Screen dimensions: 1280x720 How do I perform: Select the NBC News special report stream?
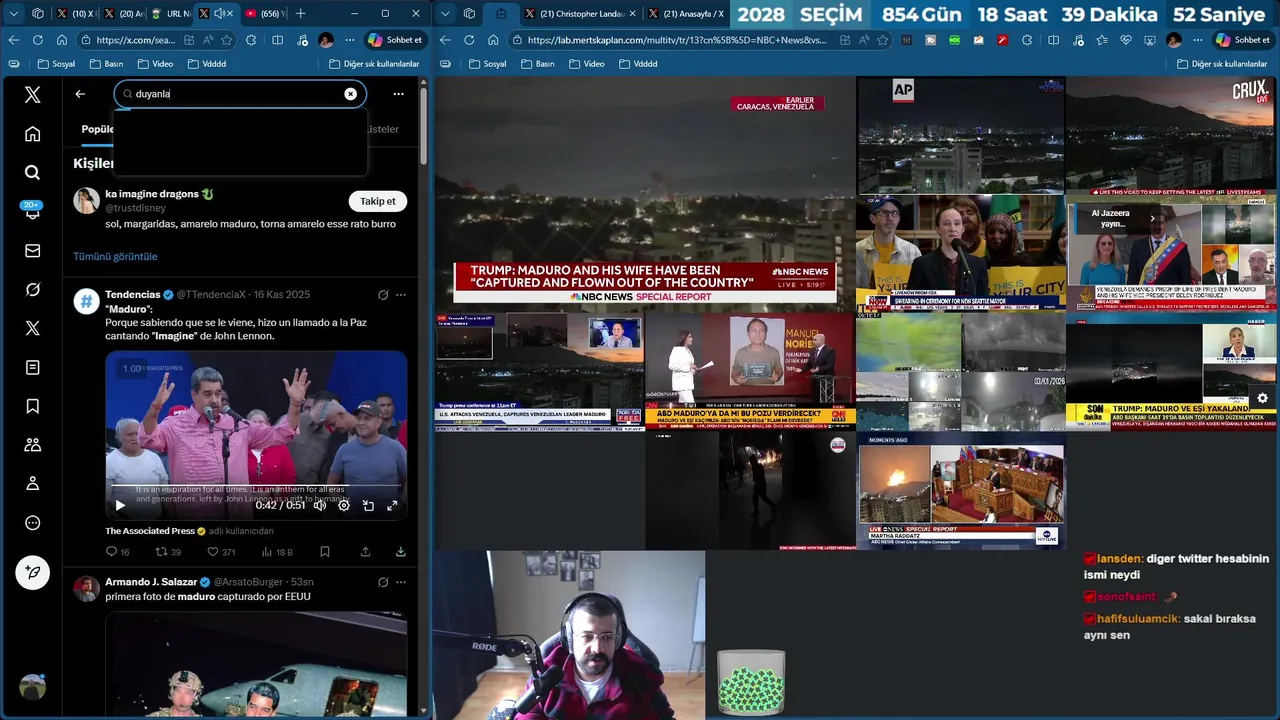pyautogui.click(x=645, y=195)
